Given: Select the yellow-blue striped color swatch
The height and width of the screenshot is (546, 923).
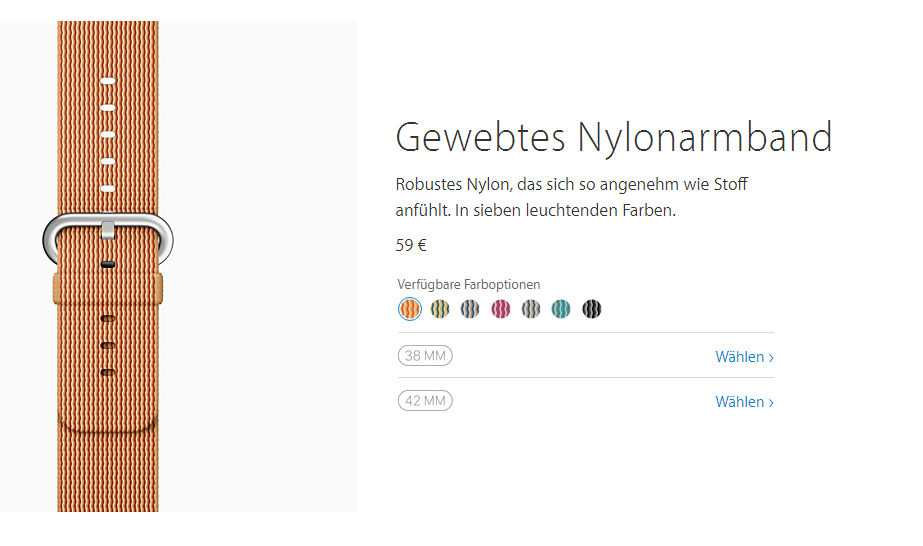Looking at the screenshot, I should 440,309.
